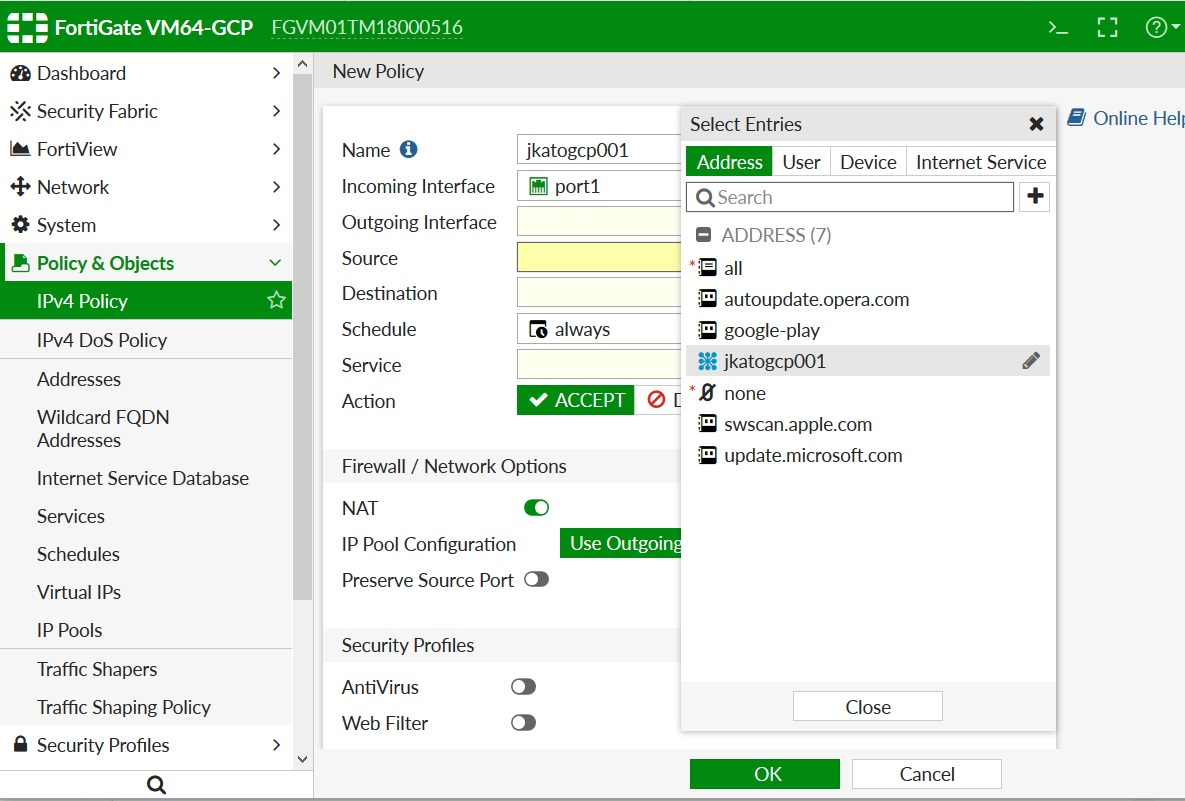The image size is (1185, 801).
Task: Expand the Network chevron
Action: pyautogui.click(x=276, y=187)
